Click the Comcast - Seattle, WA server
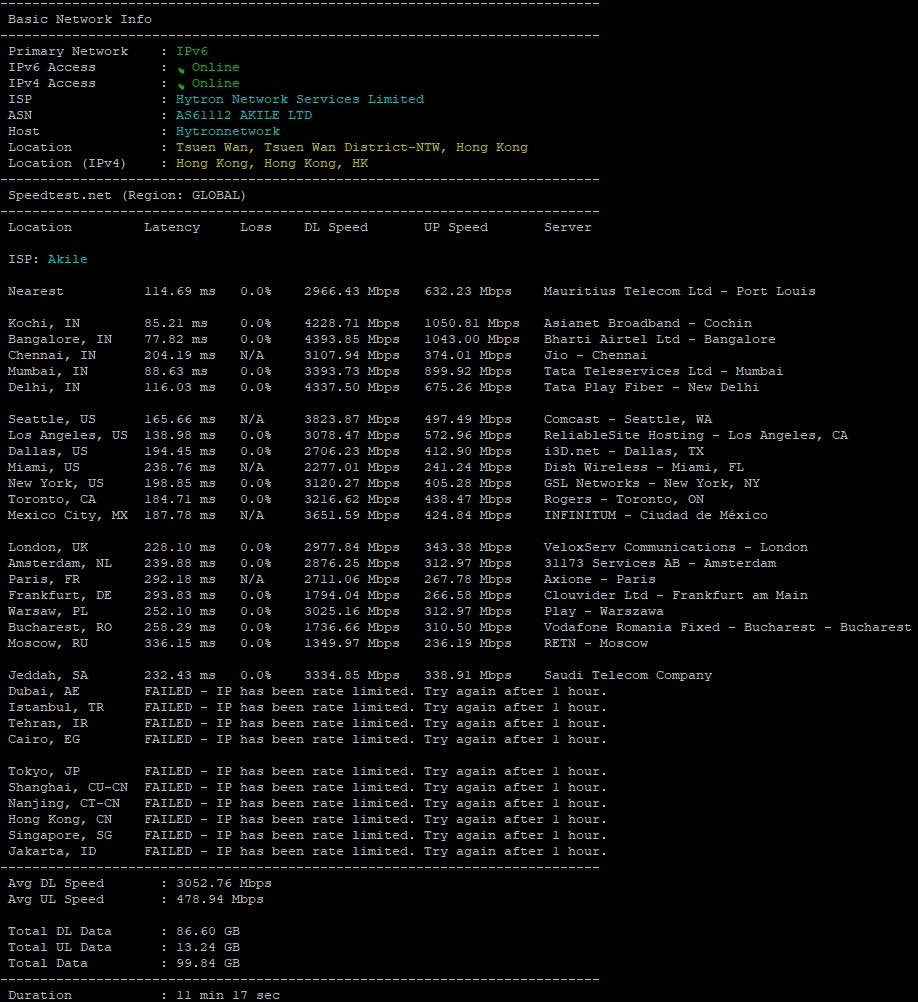The height and width of the screenshot is (1002, 918). click(x=628, y=419)
